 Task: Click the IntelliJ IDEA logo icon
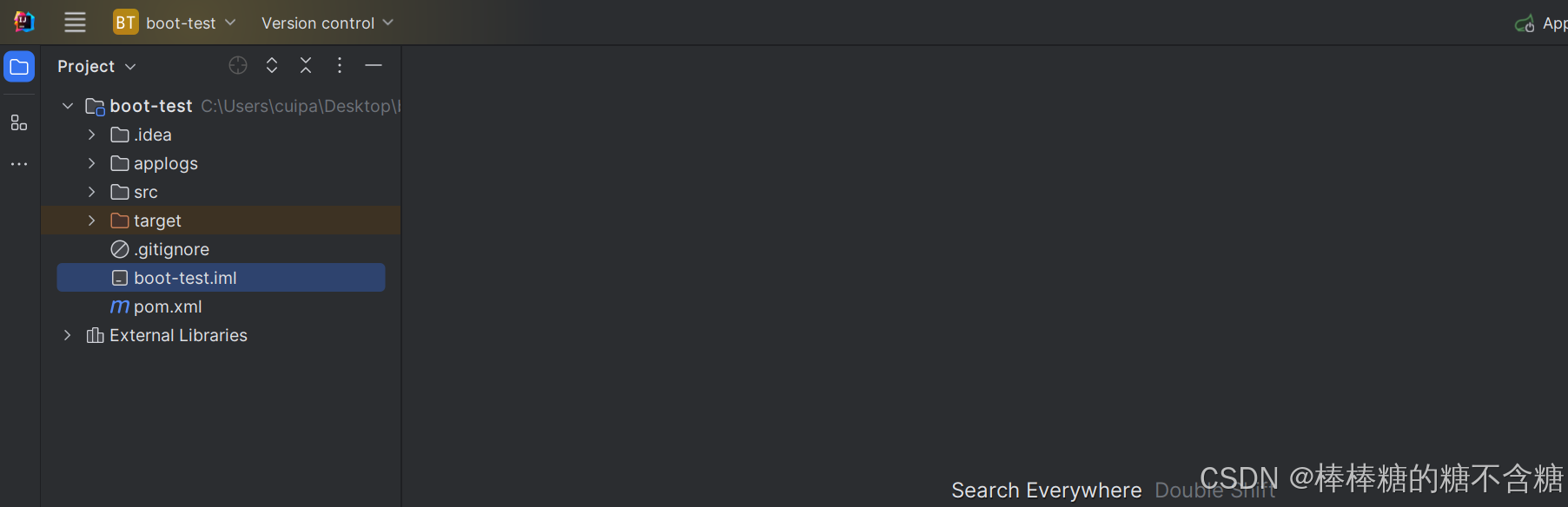(24, 22)
